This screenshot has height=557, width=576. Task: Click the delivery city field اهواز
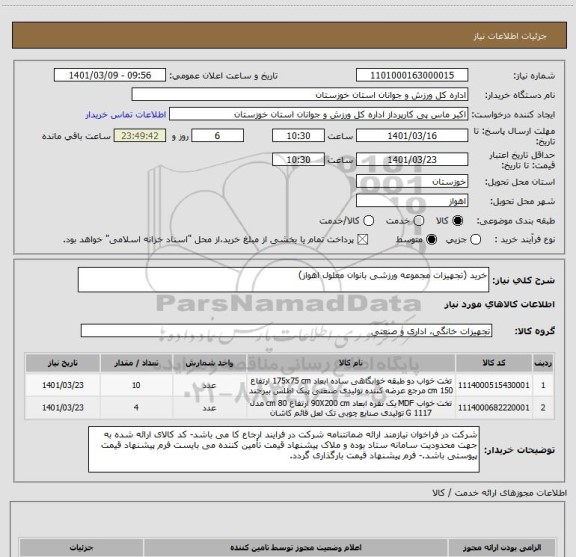pyautogui.click(x=412, y=201)
